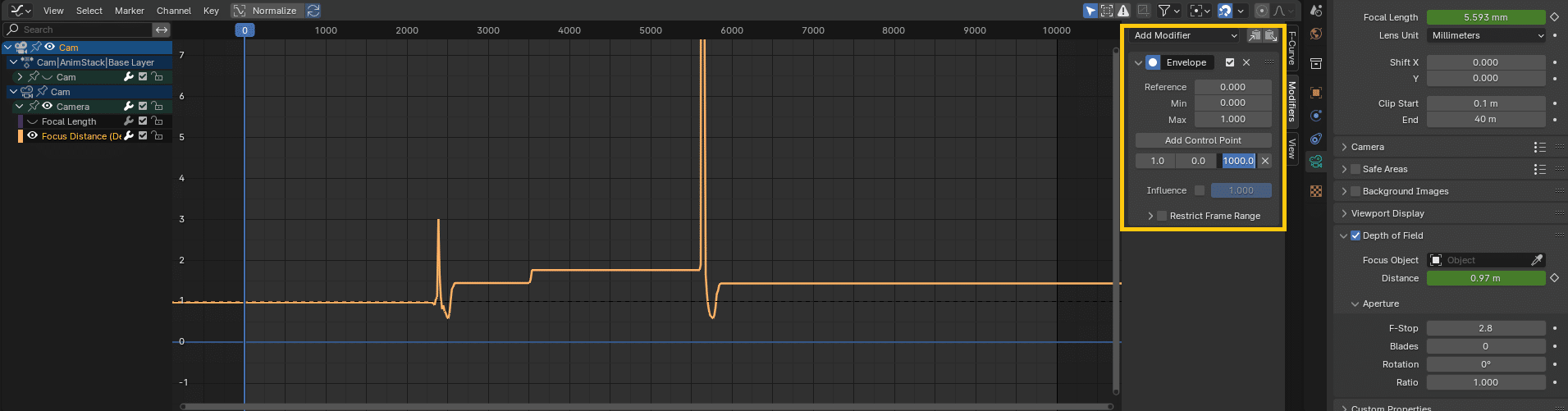Click the Normalize auto-refresh icon
1568x411 pixels.
click(313, 11)
